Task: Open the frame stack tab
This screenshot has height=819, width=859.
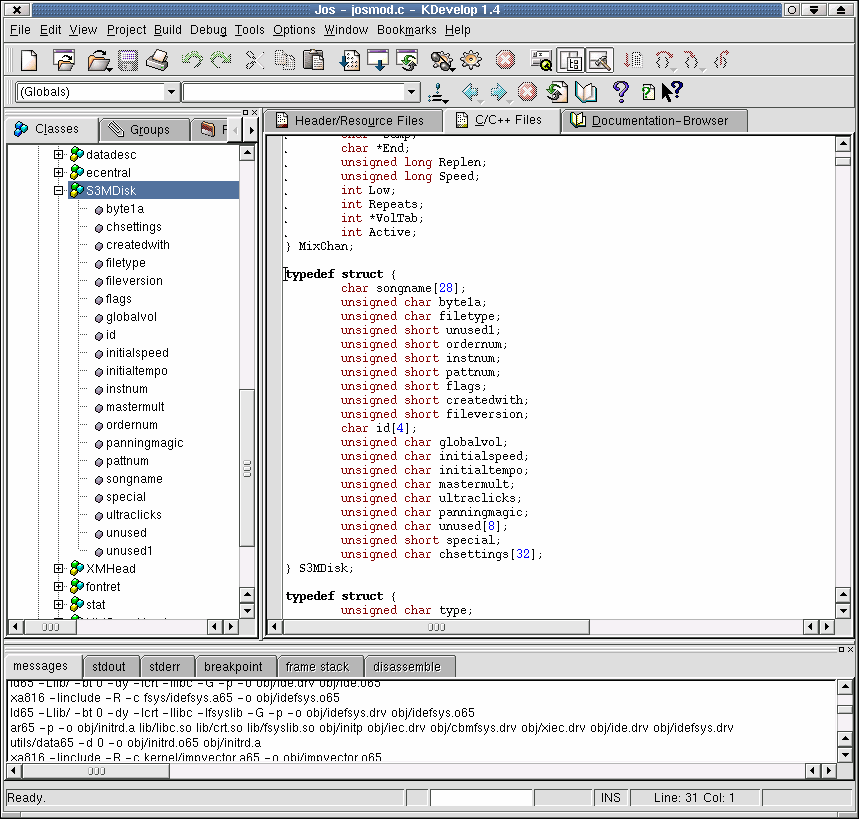Action: (320, 667)
